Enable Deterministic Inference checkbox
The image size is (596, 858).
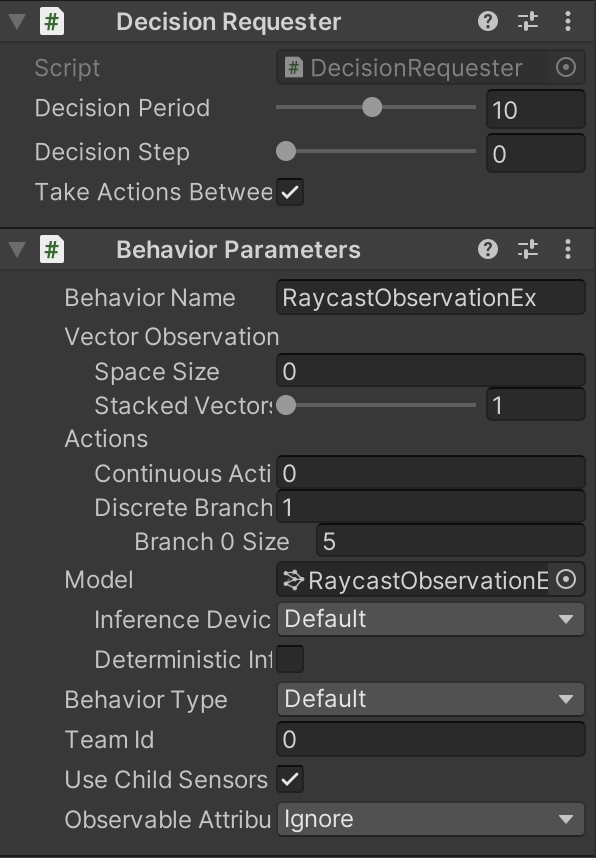290,659
